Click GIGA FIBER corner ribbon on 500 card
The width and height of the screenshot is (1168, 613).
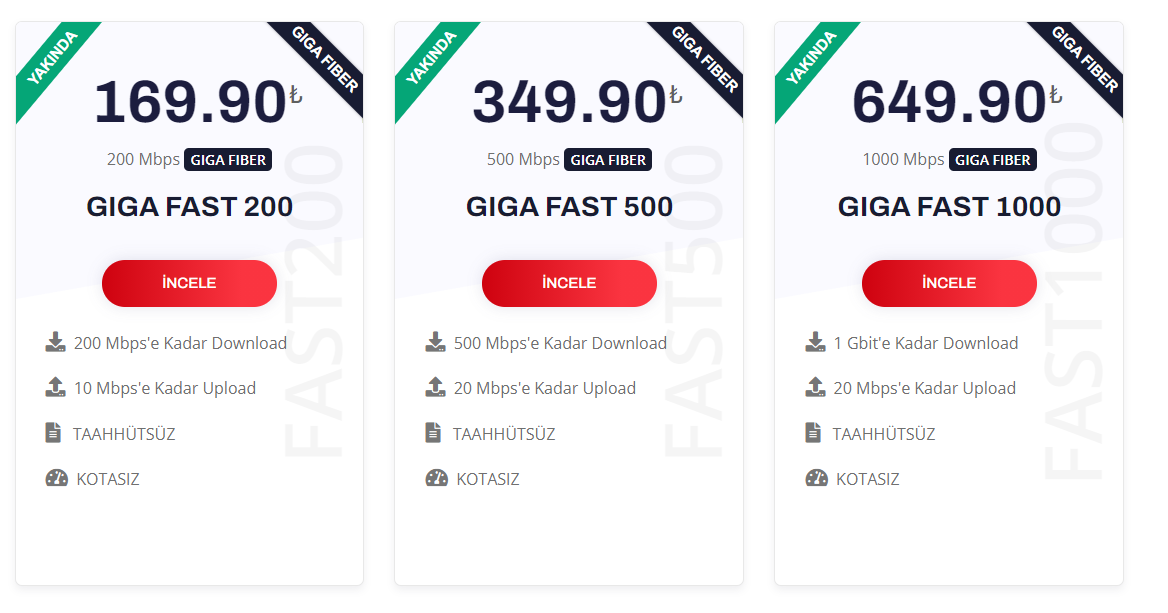coord(704,60)
